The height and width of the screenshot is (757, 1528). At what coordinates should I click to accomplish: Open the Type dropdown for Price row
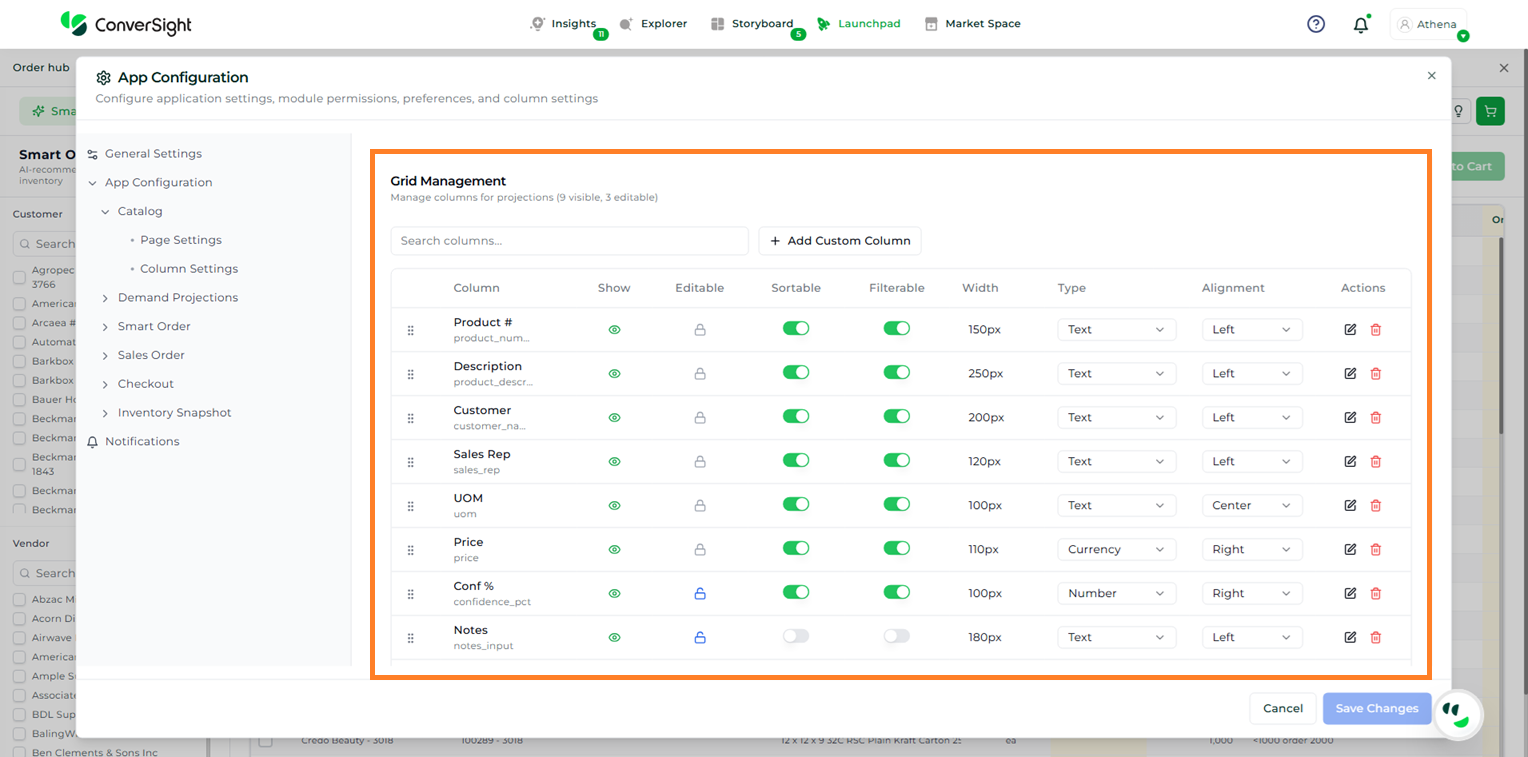pos(1116,550)
